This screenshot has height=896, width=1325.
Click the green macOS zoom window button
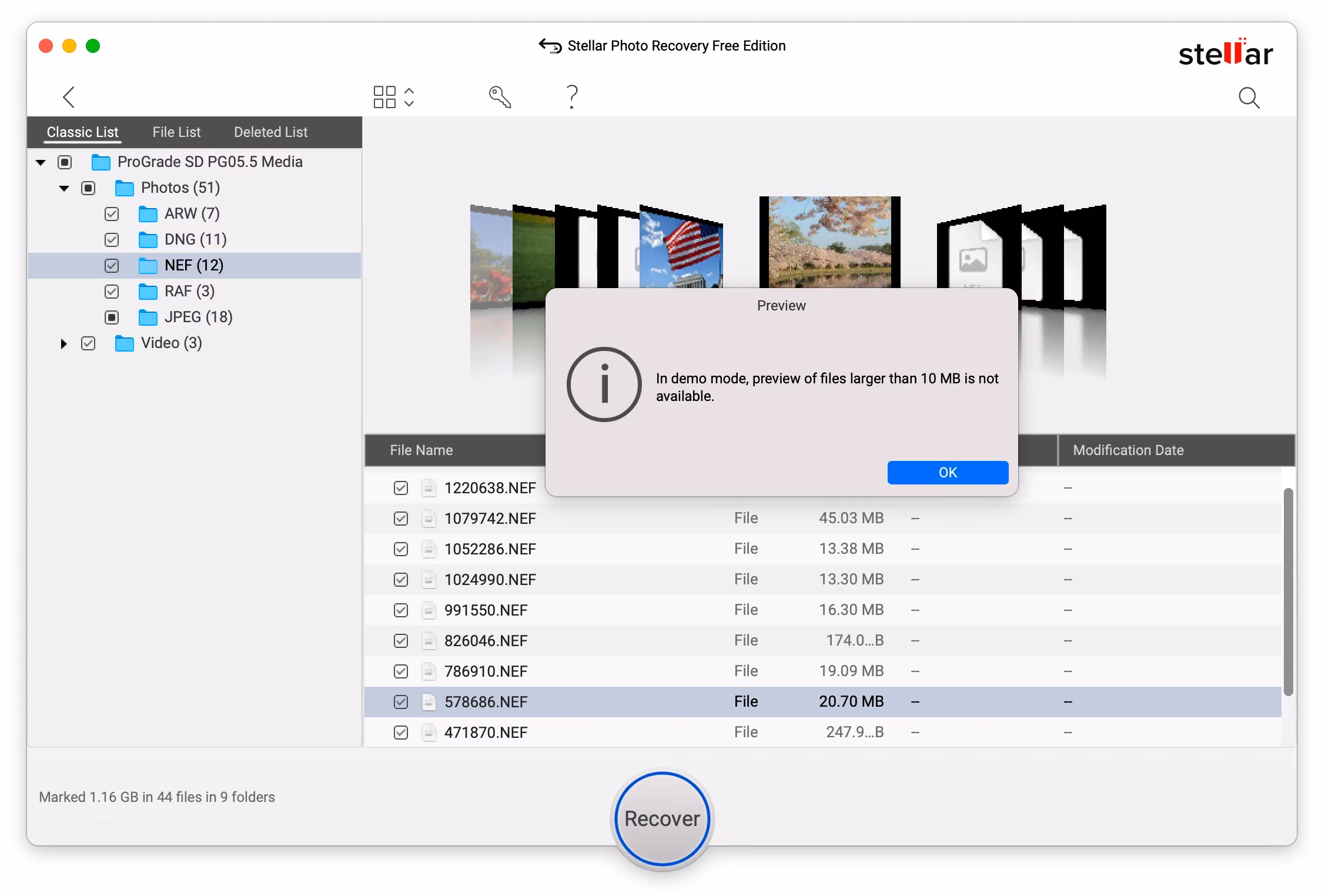pyautogui.click(x=93, y=46)
